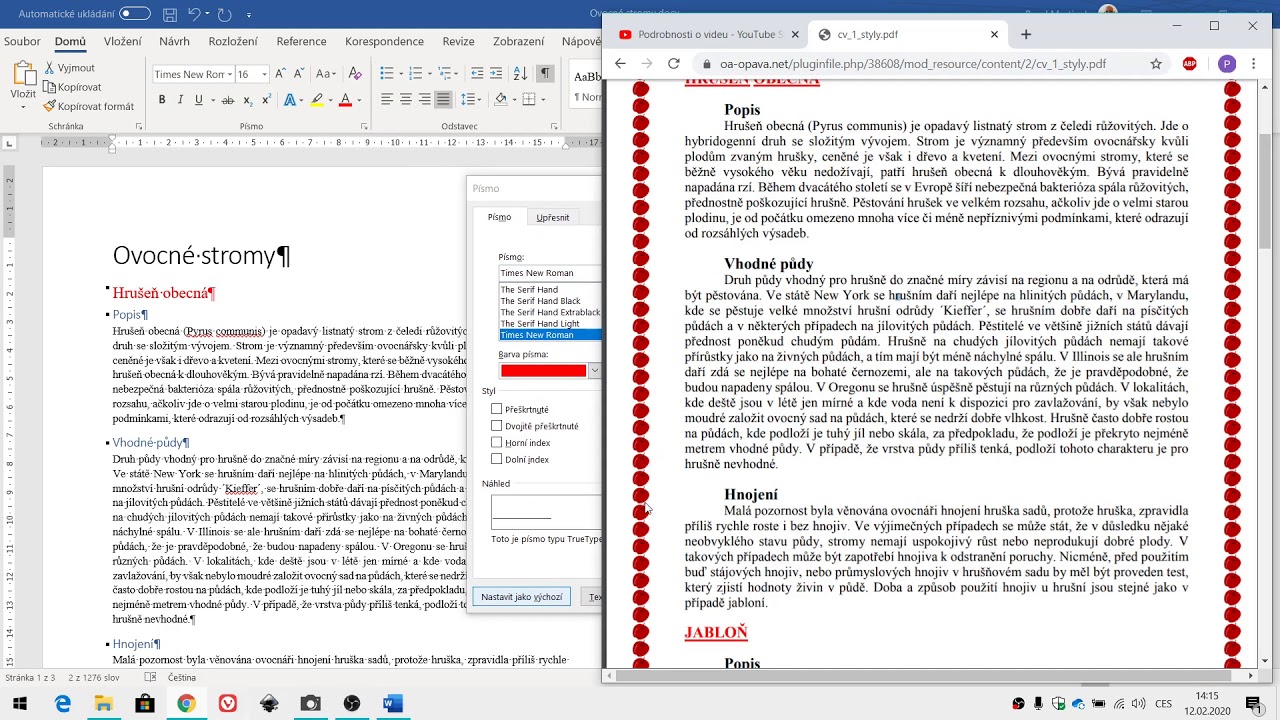
Task: Reload the PDF page in Chrome
Action: click(674, 64)
